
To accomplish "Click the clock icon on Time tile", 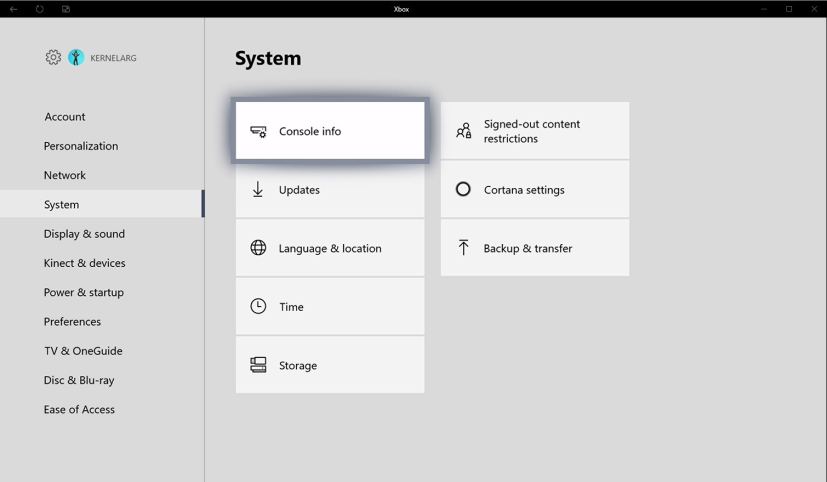I will (x=258, y=306).
